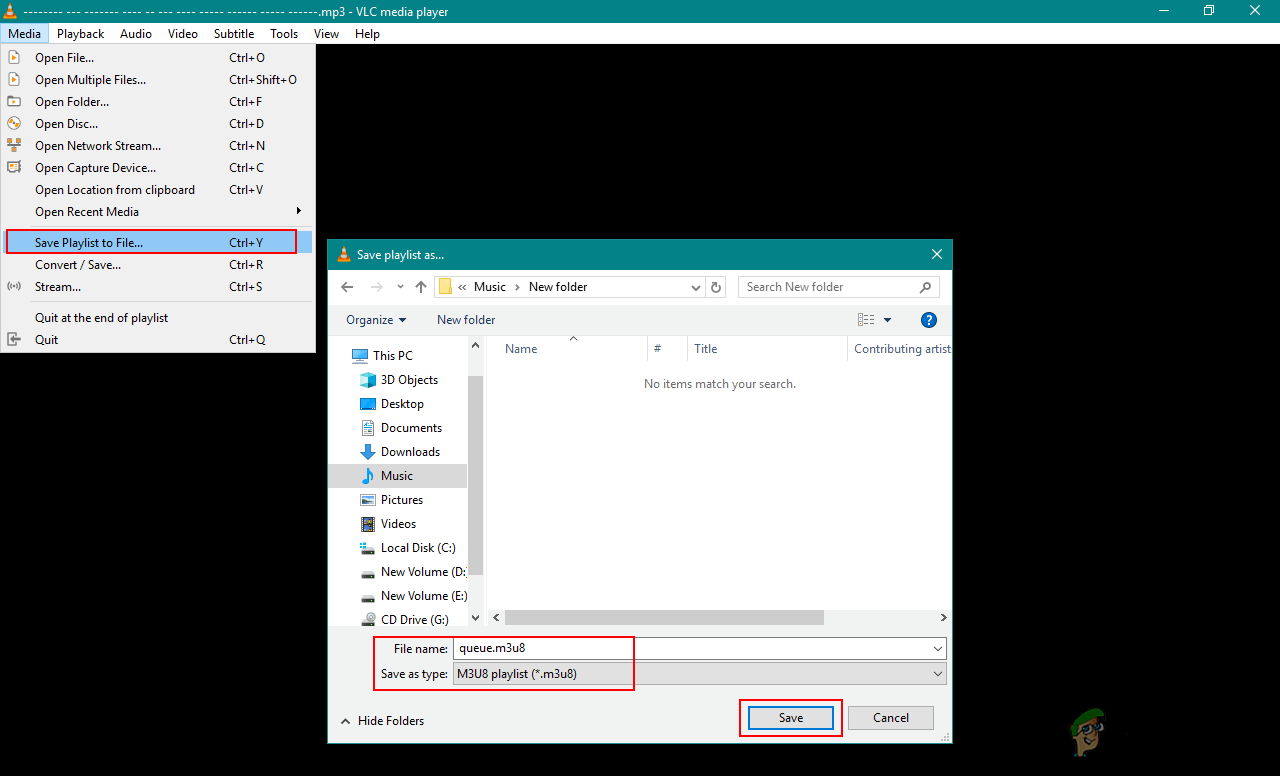Change the view layout icon
The height and width of the screenshot is (776, 1280).
point(866,320)
